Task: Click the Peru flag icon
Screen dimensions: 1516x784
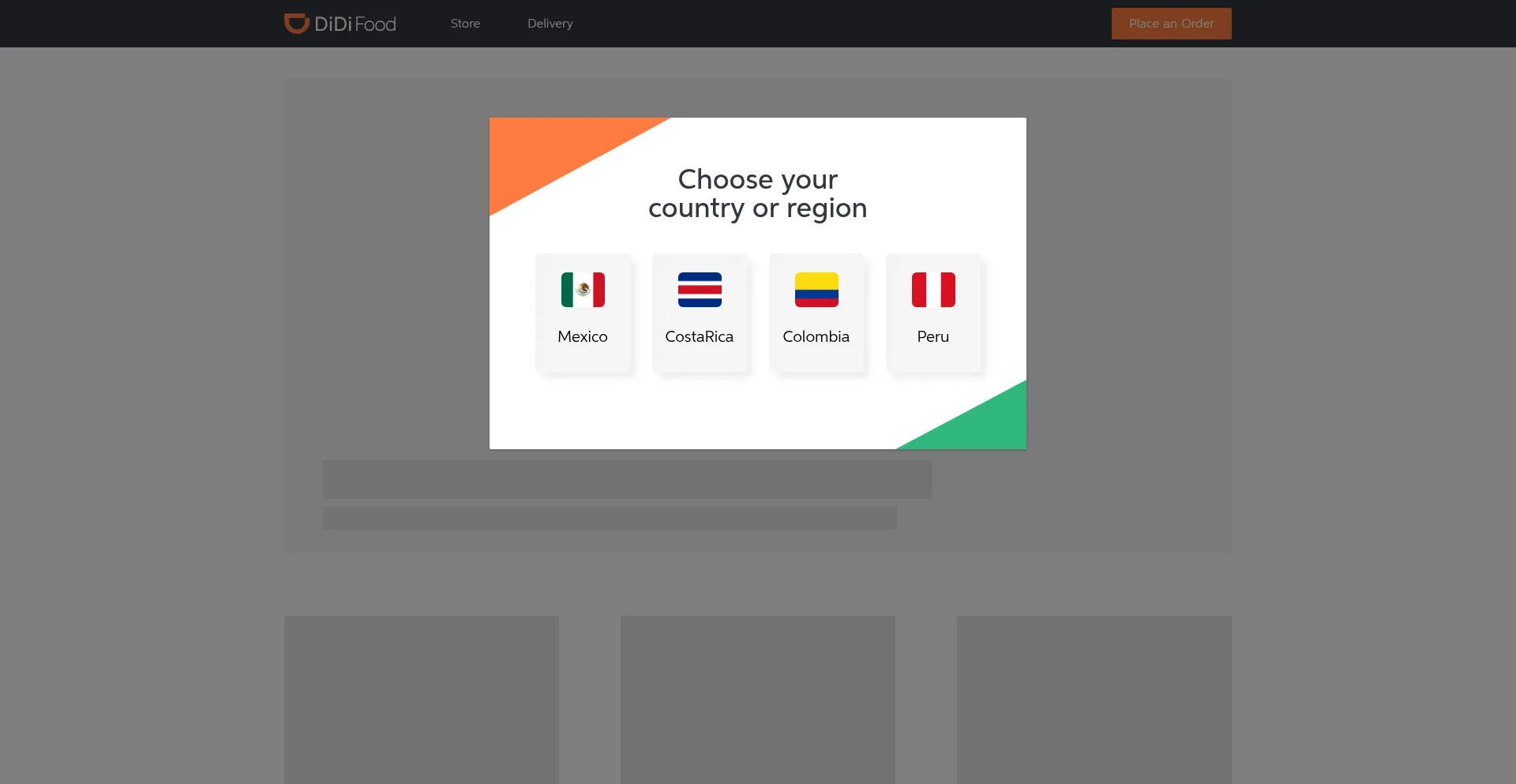Action: [933, 290]
